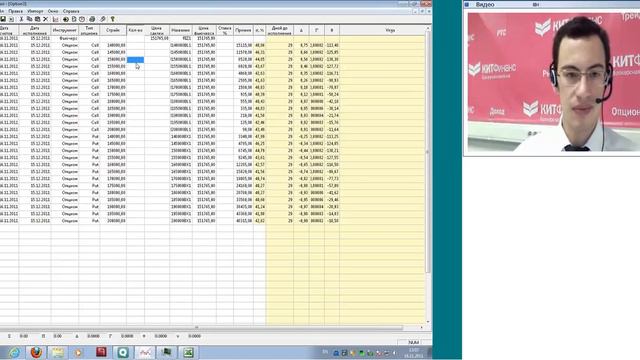Open the Q application (QUIK) in the taskbar
This screenshot has height=360, width=640.
click(x=123, y=352)
